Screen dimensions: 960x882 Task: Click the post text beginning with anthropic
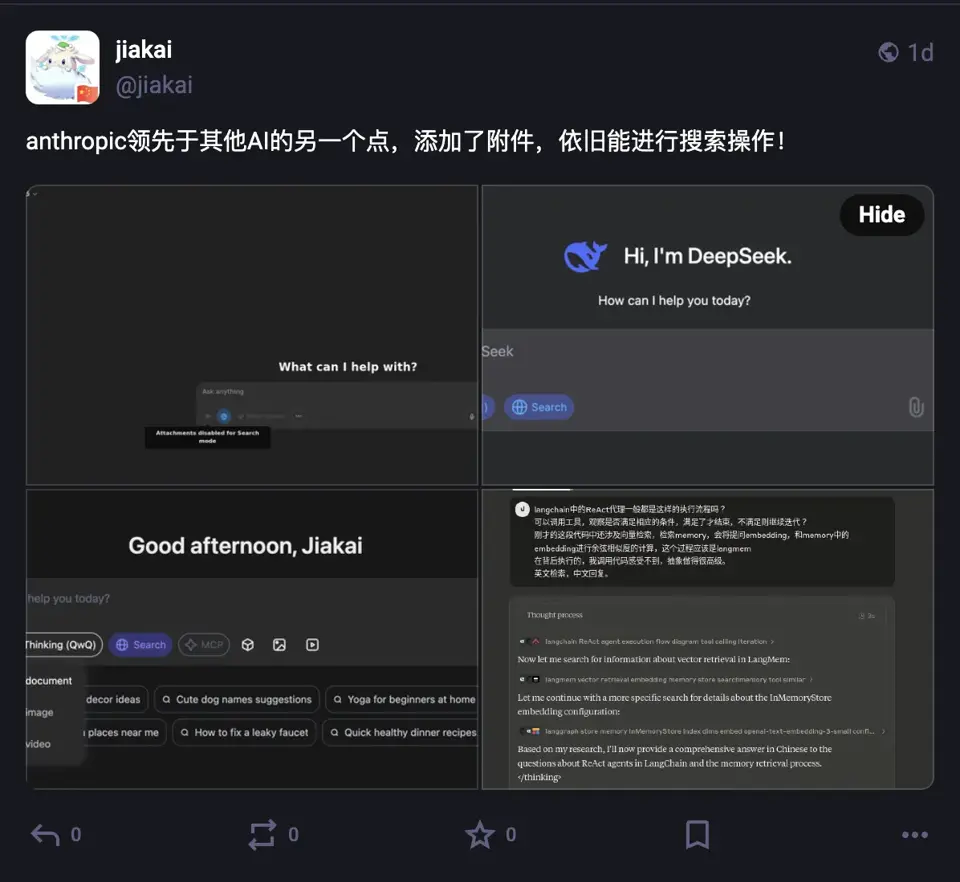(x=405, y=141)
